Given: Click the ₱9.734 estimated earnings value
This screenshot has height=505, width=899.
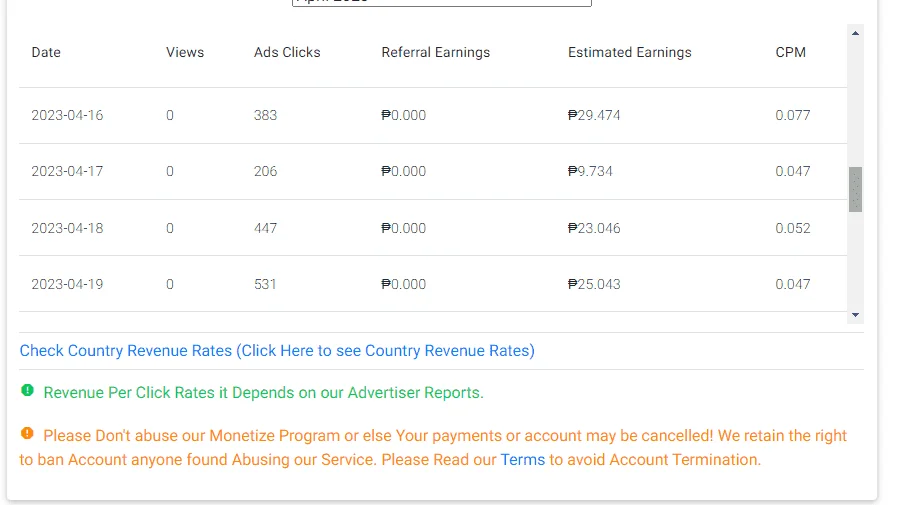Looking at the screenshot, I should [590, 171].
